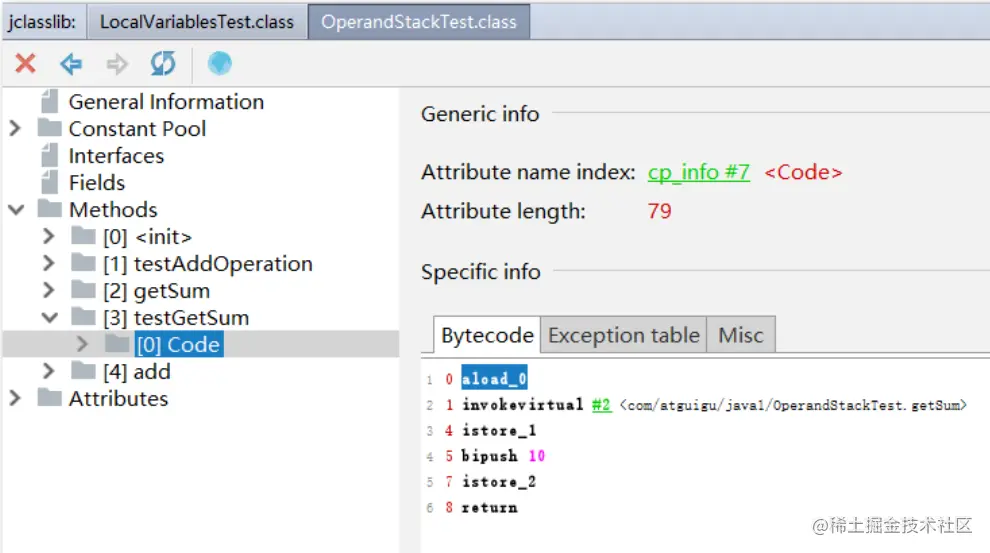Expand the Attributes node
This screenshot has height=553, width=990.
16,398
